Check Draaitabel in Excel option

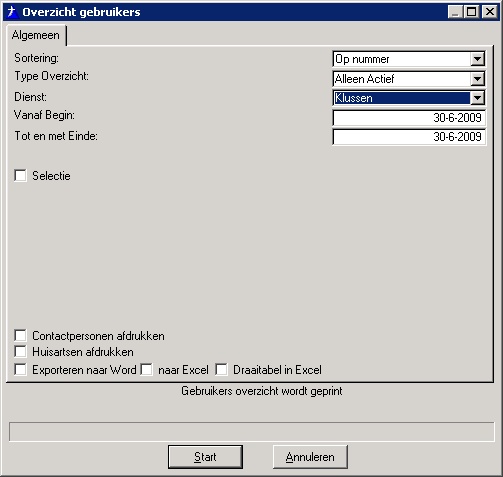coord(221,369)
